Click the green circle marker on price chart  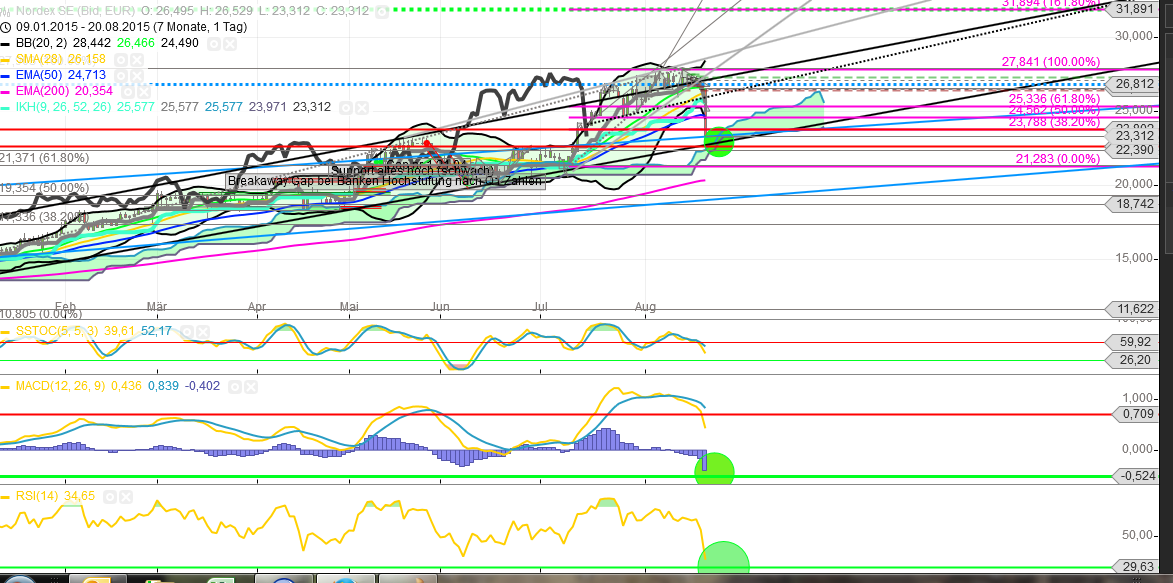click(x=719, y=141)
